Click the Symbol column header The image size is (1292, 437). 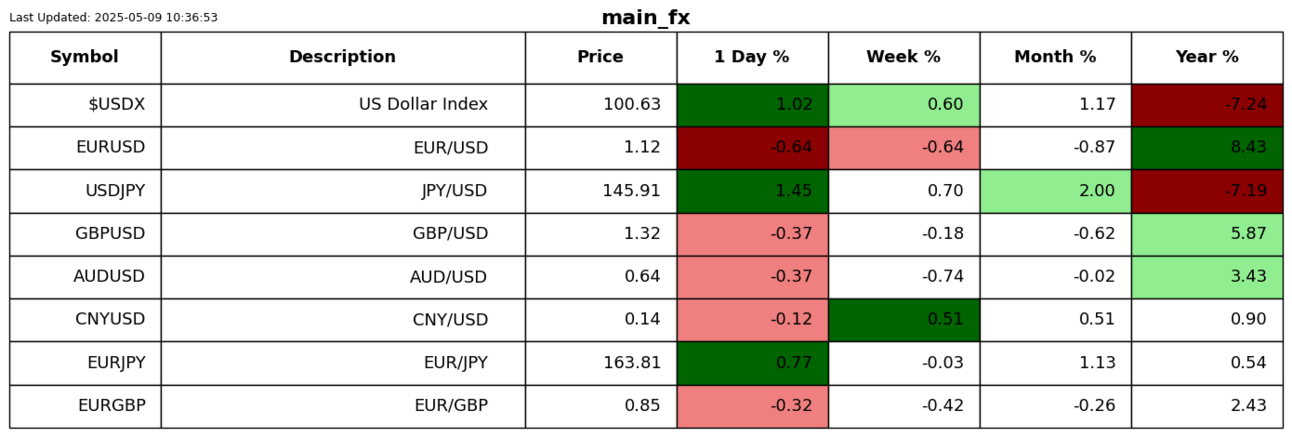coord(85,57)
